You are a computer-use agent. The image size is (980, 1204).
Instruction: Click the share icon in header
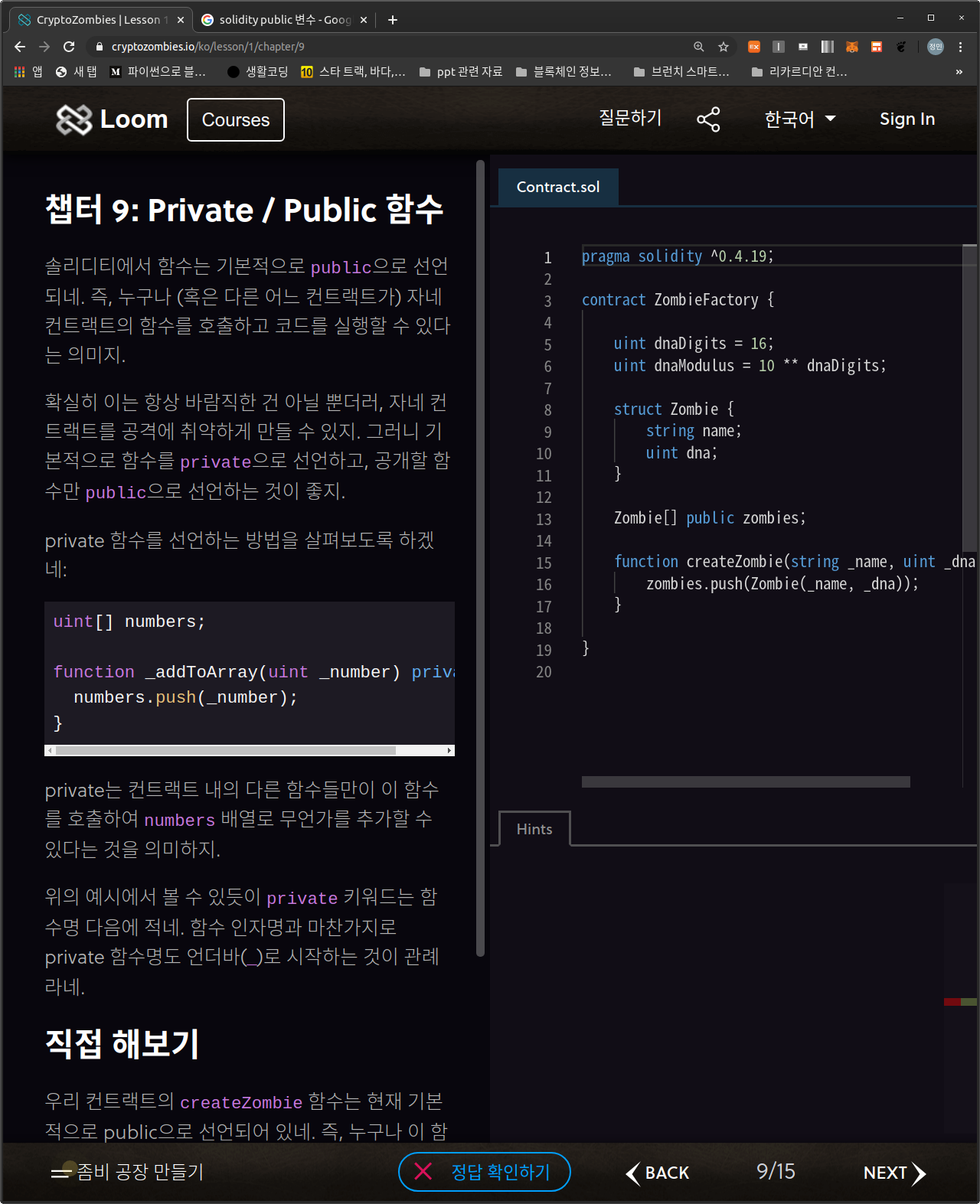[x=708, y=119]
